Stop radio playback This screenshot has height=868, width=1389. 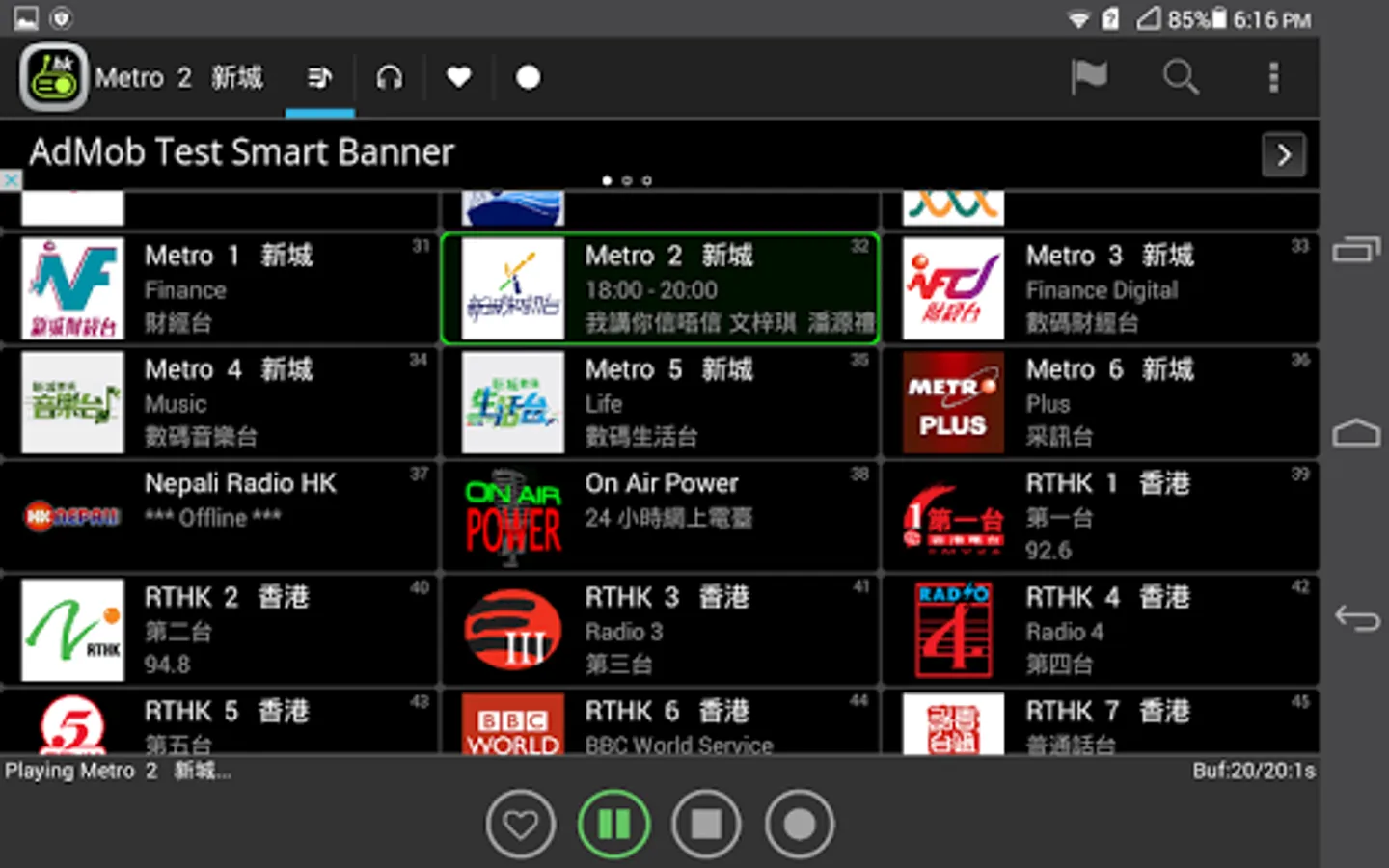click(x=706, y=825)
